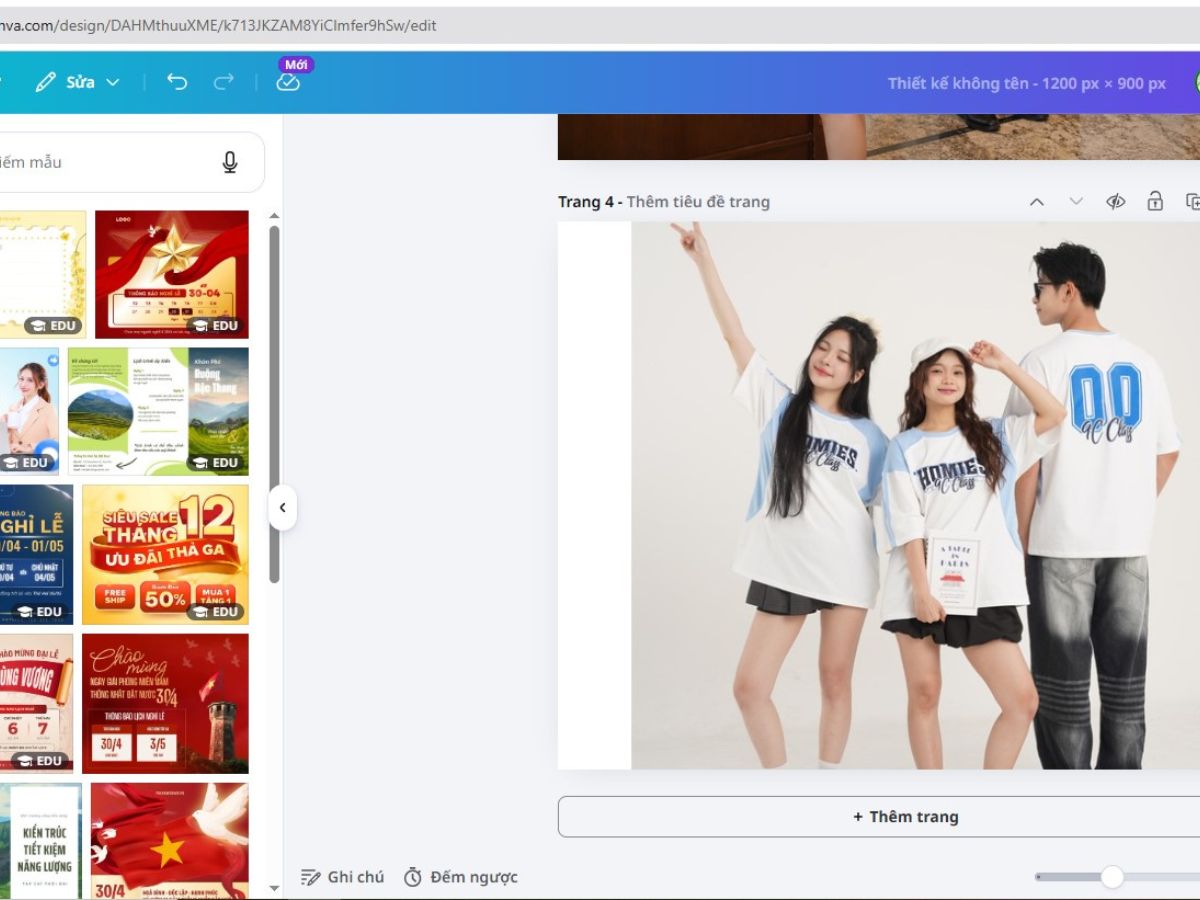
Task: Move page 4 down with the arrow
Action: [x=1076, y=202]
